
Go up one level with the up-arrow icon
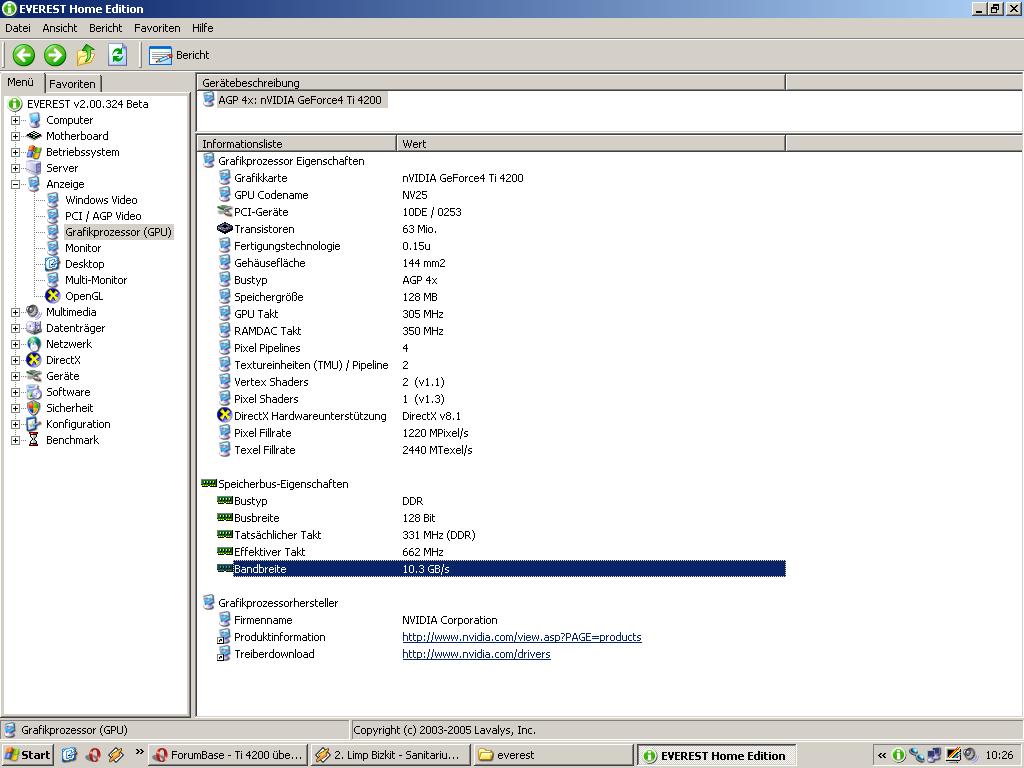(x=86, y=55)
